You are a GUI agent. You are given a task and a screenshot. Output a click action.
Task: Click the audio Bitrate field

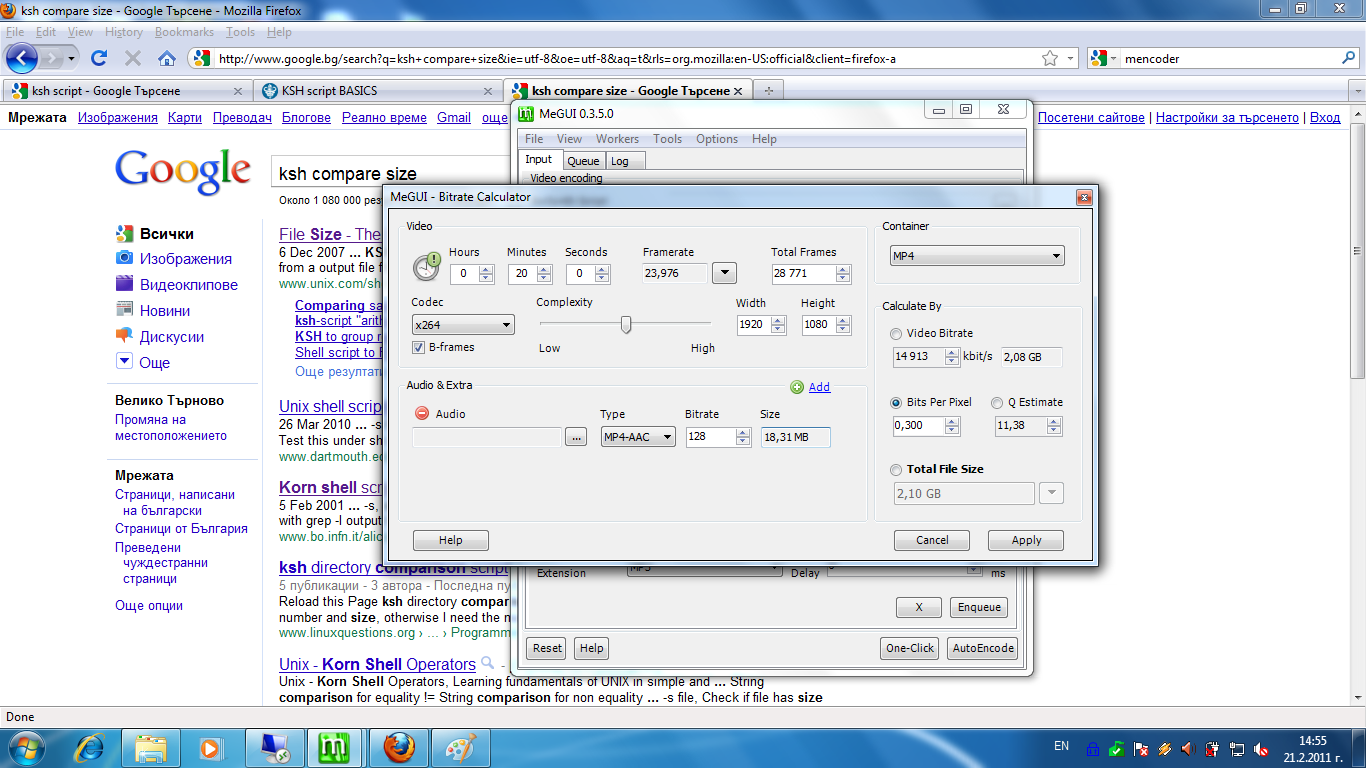point(711,436)
